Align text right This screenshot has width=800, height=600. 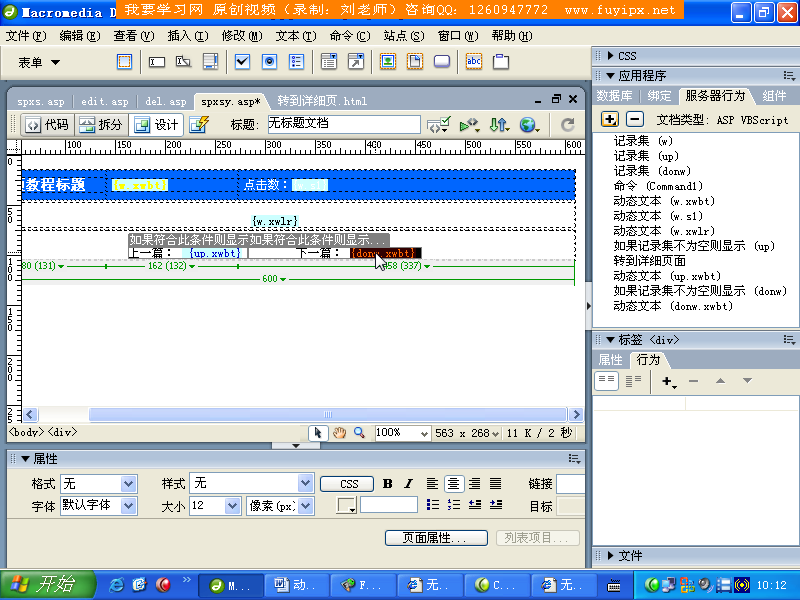475,484
